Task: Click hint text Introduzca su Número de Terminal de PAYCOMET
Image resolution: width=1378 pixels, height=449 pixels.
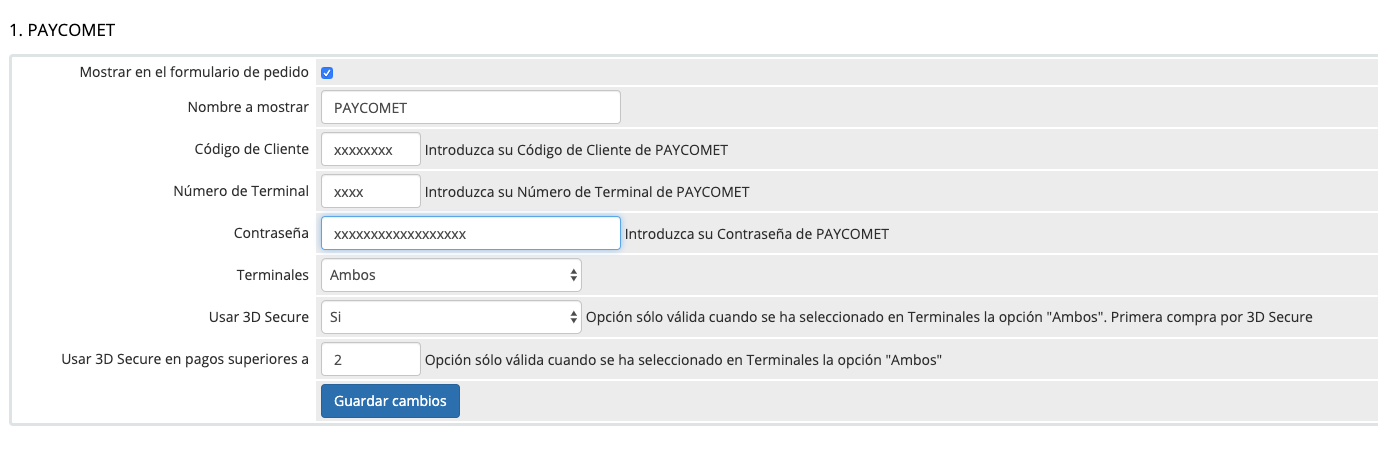Action: pyautogui.click(x=587, y=192)
